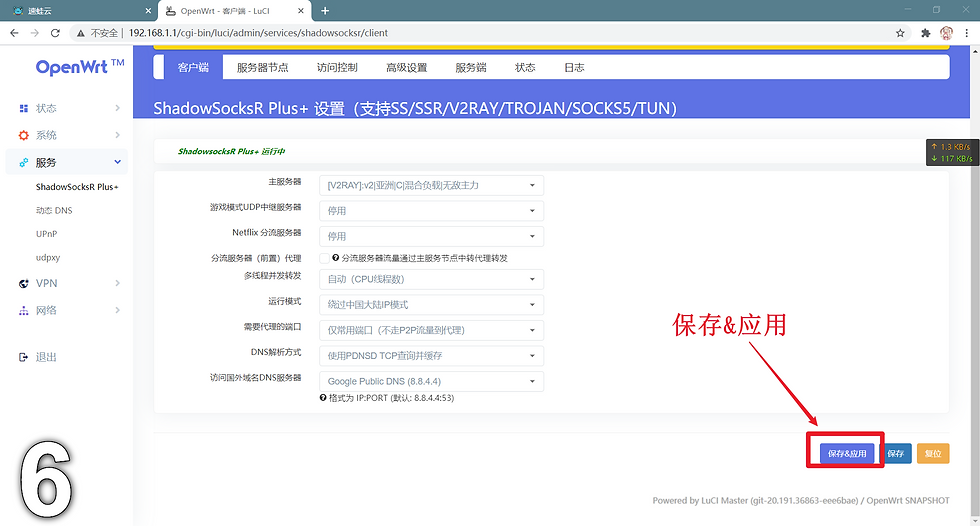The height and width of the screenshot is (526, 980).
Task: Switch to the 高级设置 tab
Action: tap(406, 67)
